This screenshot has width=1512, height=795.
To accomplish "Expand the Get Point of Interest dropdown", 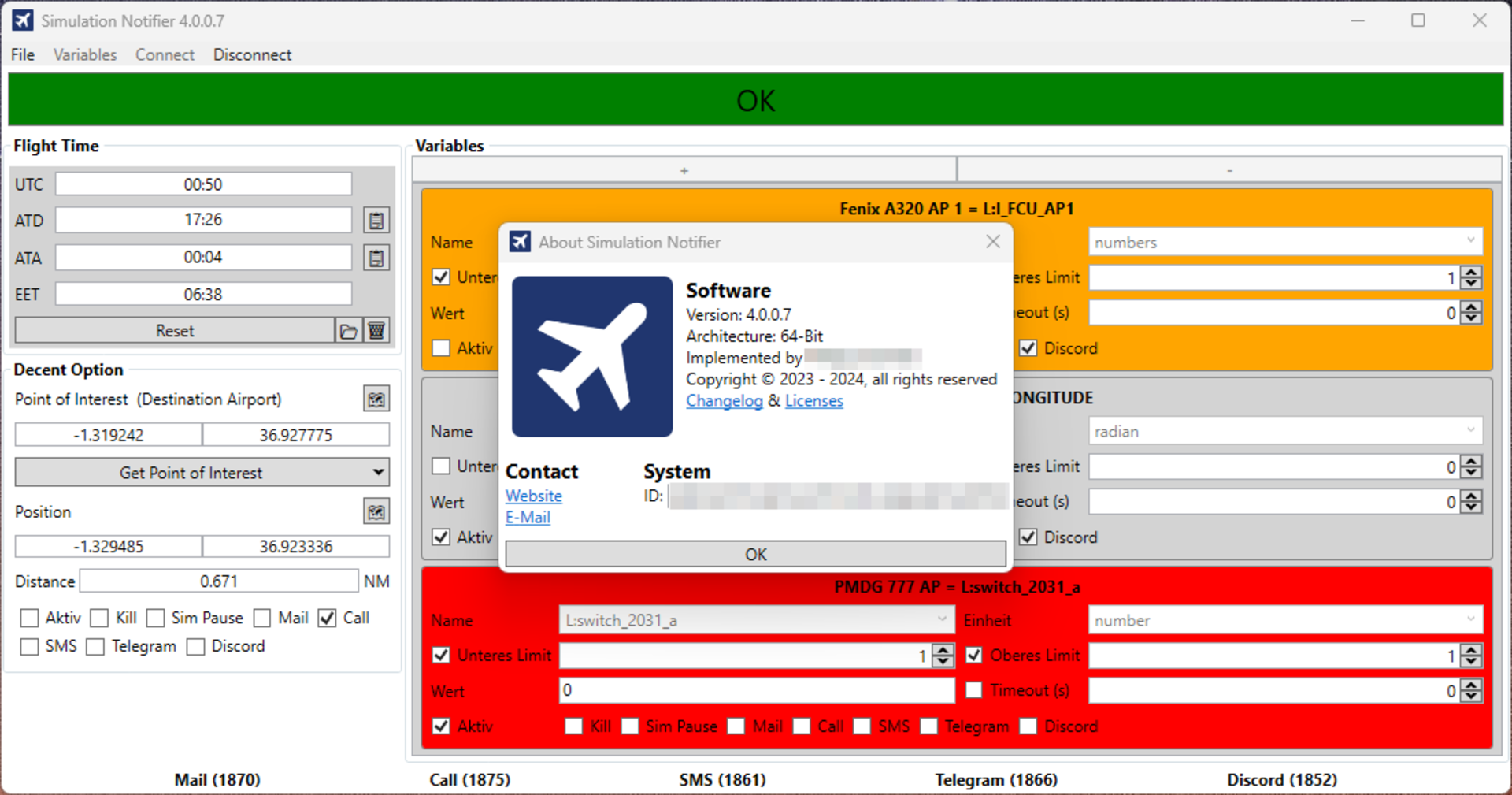I will tap(378, 473).
